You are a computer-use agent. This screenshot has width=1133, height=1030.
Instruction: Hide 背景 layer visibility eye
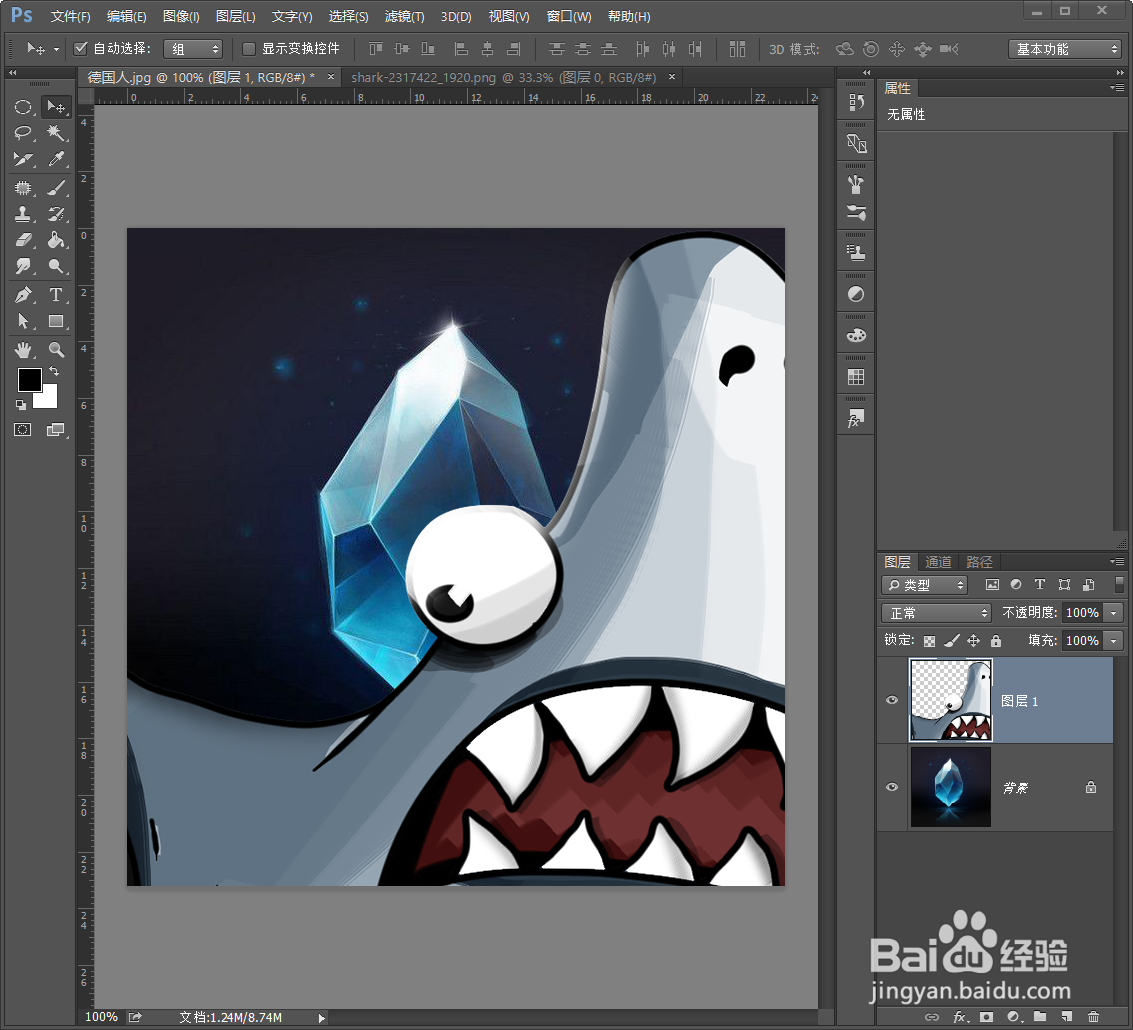click(892, 786)
